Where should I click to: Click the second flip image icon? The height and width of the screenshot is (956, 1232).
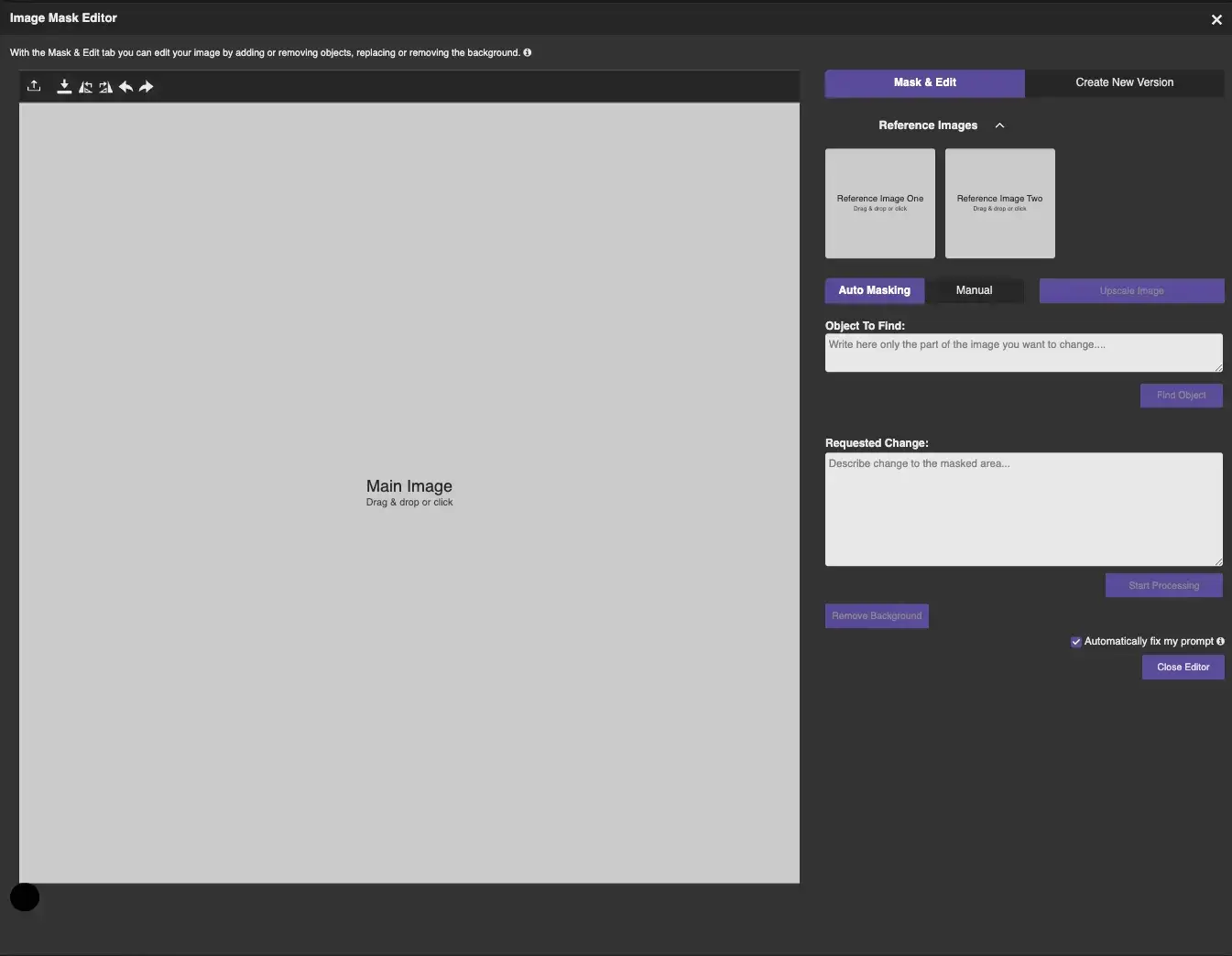click(x=105, y=87)
